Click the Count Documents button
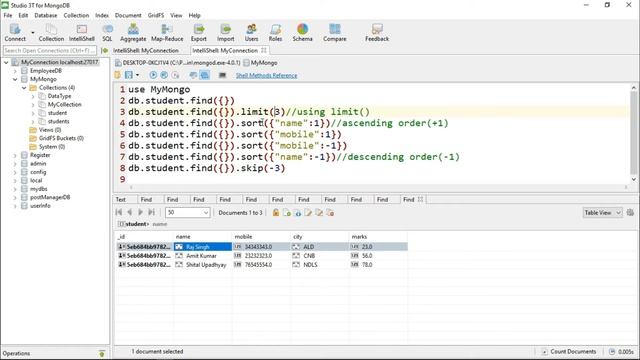640x360 pixels. coord(569,351)
